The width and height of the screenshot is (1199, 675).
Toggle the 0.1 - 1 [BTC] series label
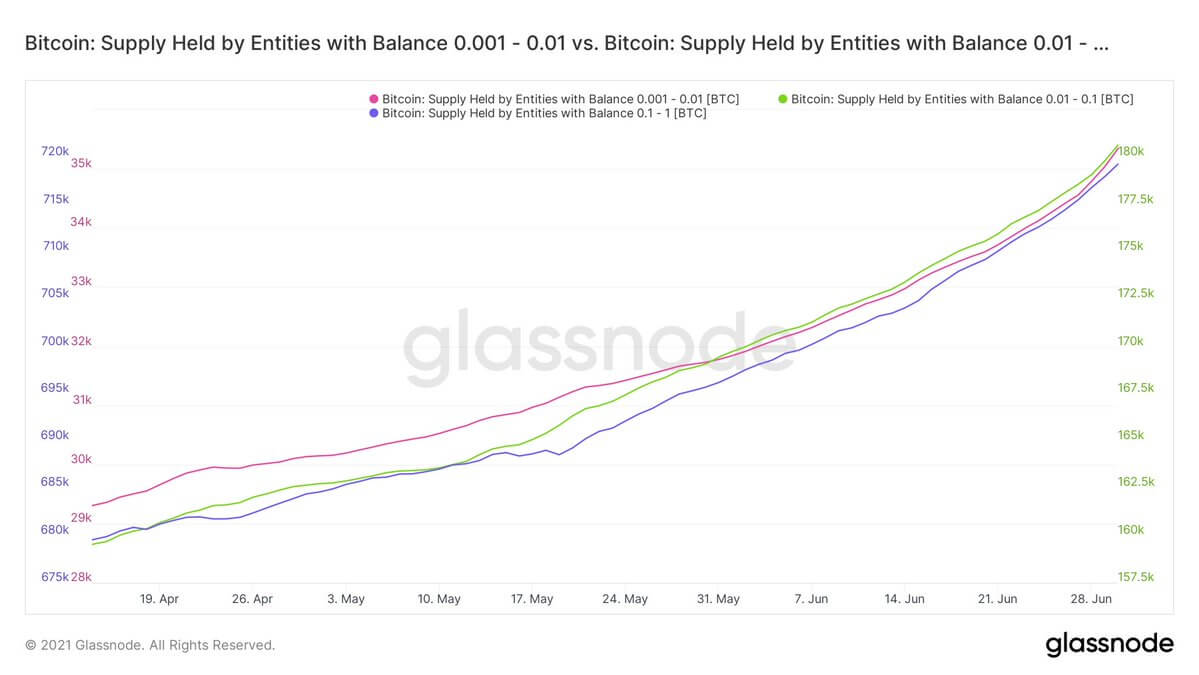[x=544, y=113]
